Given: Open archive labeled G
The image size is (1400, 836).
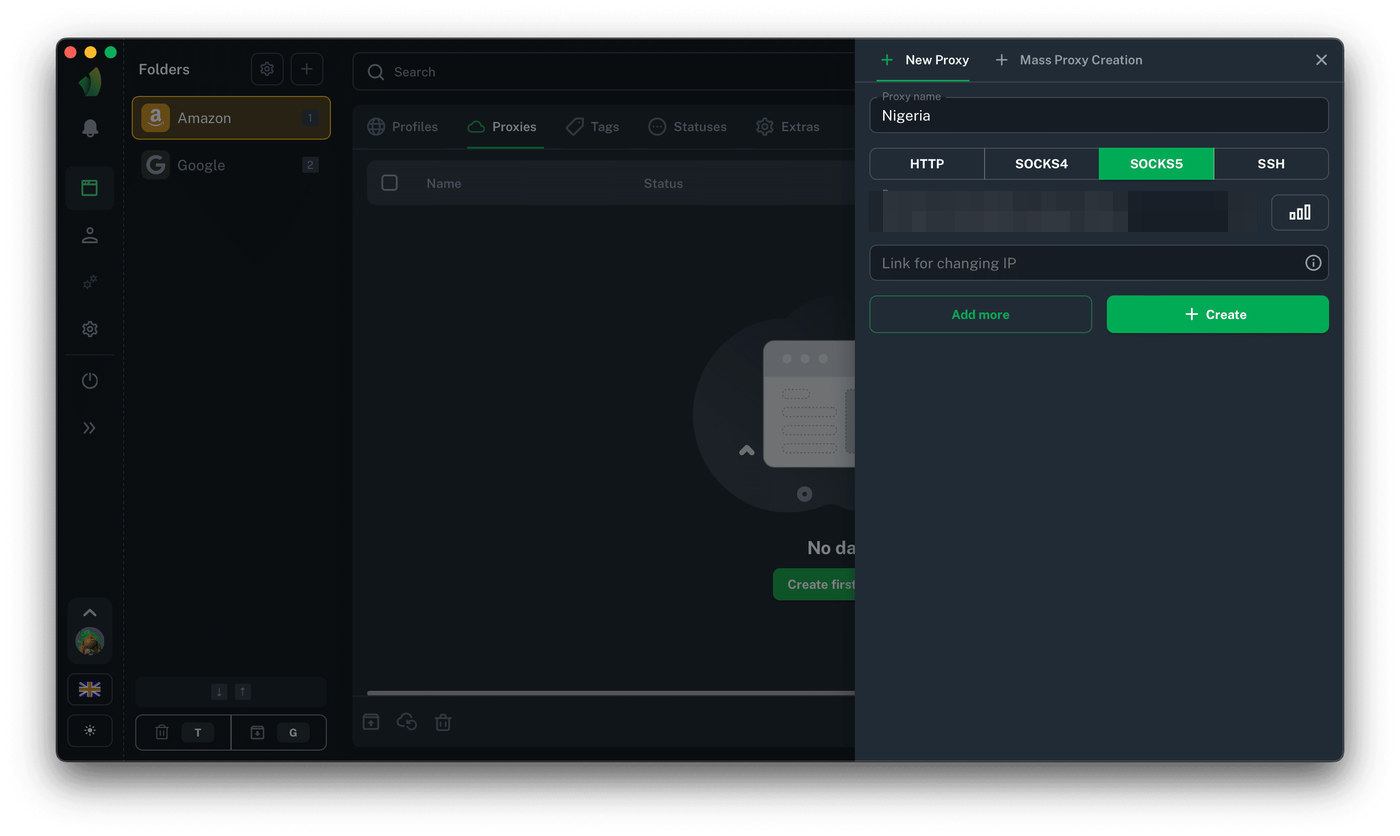Looking at the screenshot, I should coord(278,733).
